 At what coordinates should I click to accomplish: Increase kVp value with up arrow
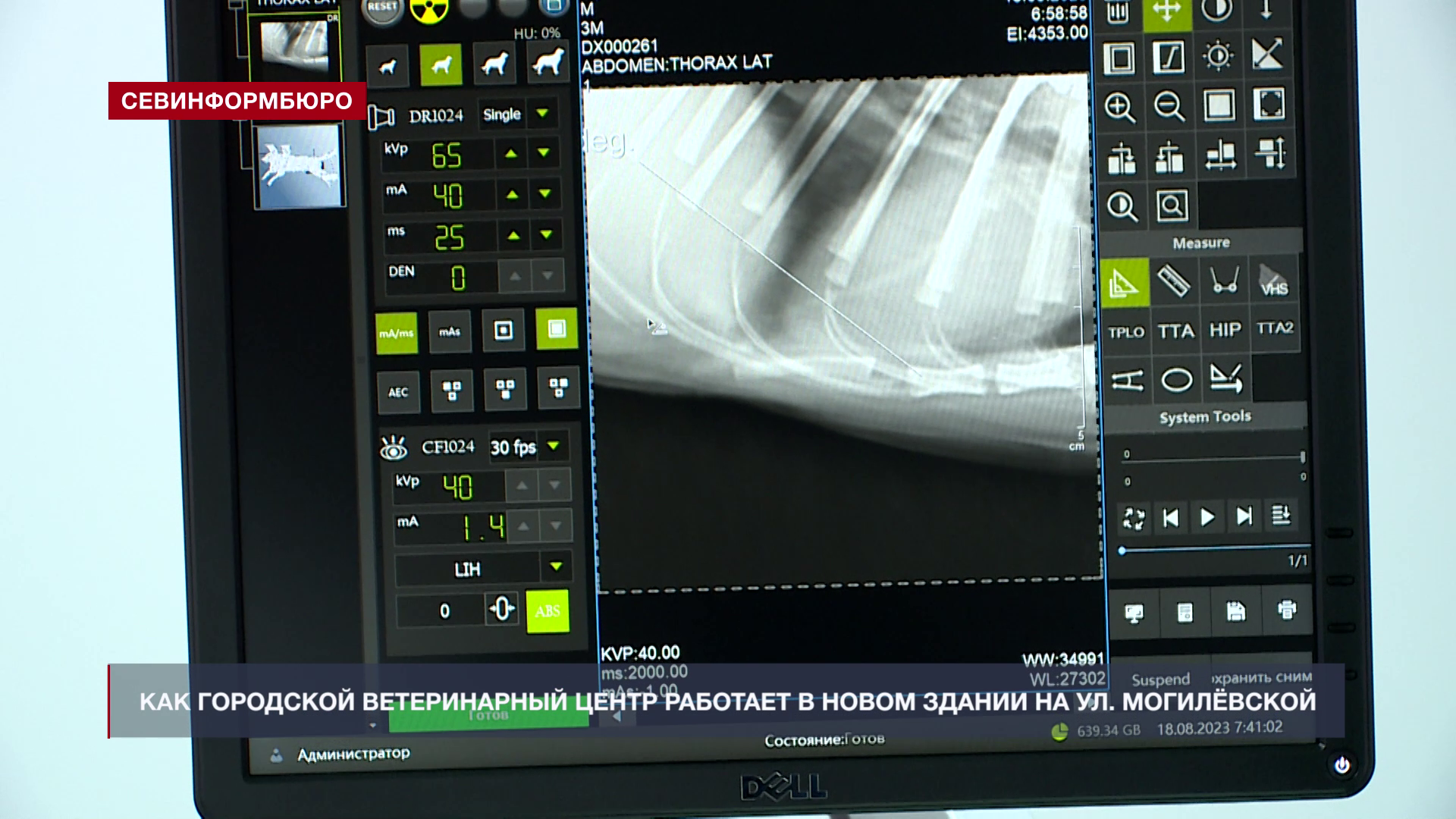point(511,154)
